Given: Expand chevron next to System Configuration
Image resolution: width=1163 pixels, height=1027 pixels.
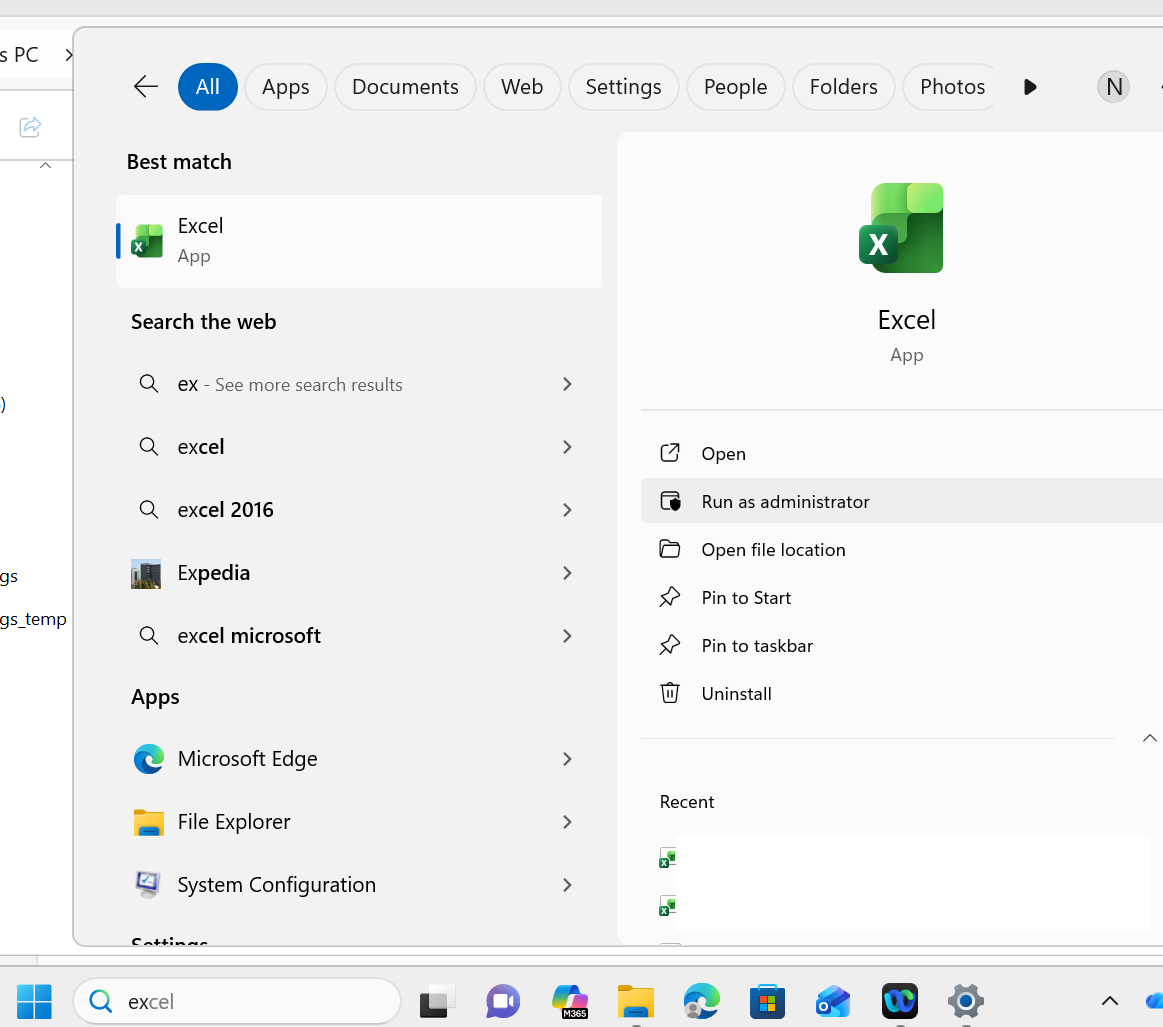Looking at the screenshot, I should (x=567, y=885).
